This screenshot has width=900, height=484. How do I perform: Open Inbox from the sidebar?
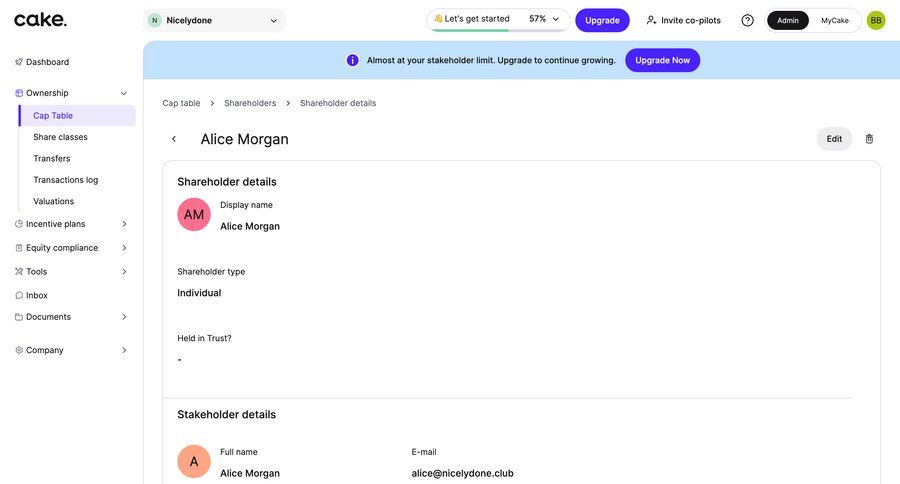[x=36, y=295]
